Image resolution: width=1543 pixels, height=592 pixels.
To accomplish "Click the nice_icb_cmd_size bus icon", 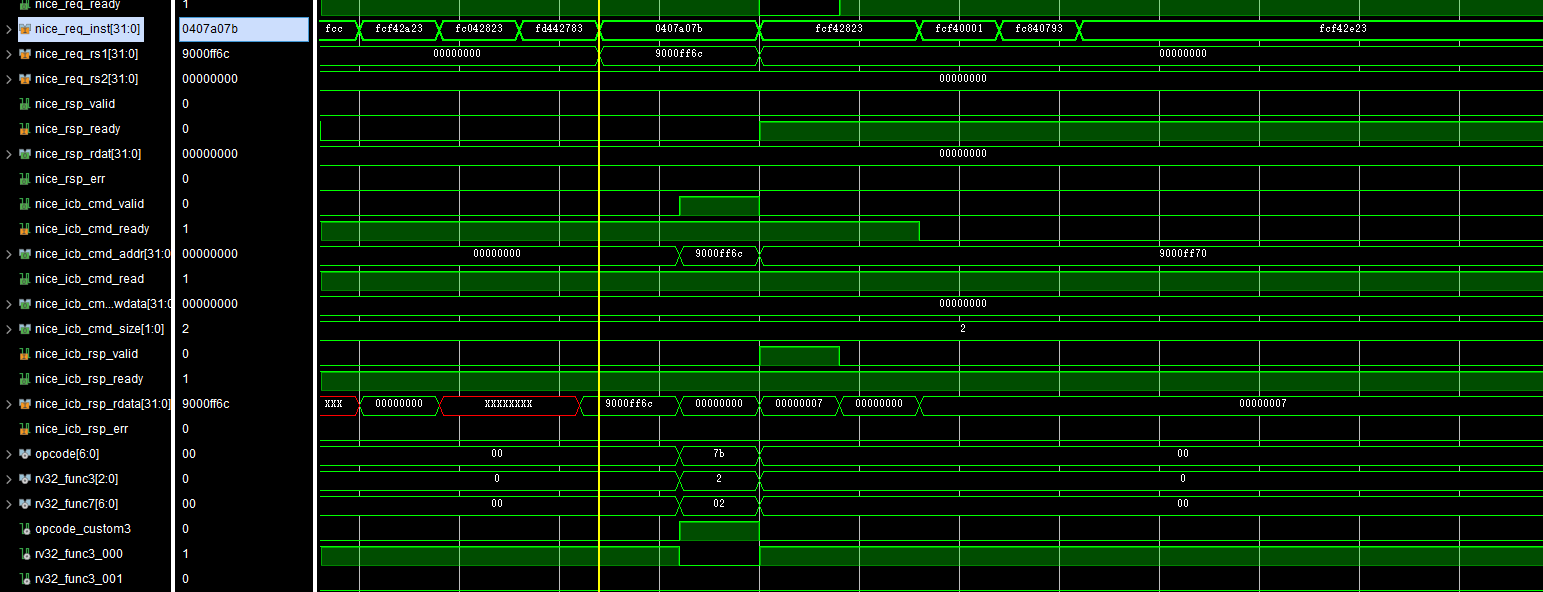I will coord(25,329).
